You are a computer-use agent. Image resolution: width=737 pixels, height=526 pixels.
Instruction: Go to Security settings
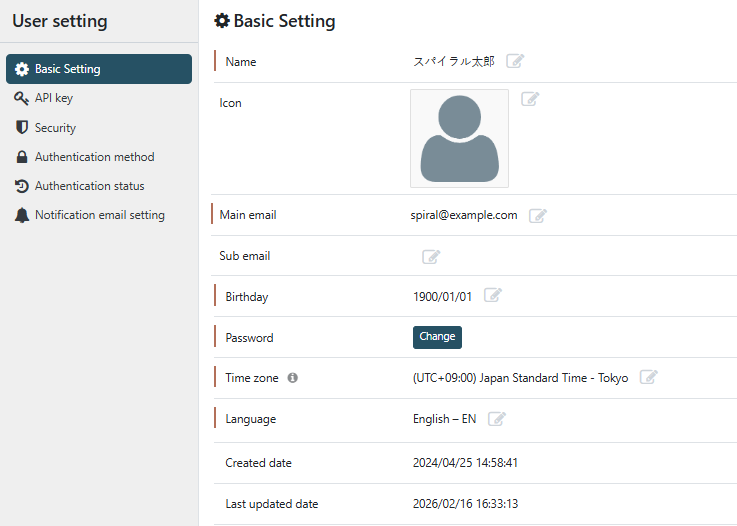point(55,128)
